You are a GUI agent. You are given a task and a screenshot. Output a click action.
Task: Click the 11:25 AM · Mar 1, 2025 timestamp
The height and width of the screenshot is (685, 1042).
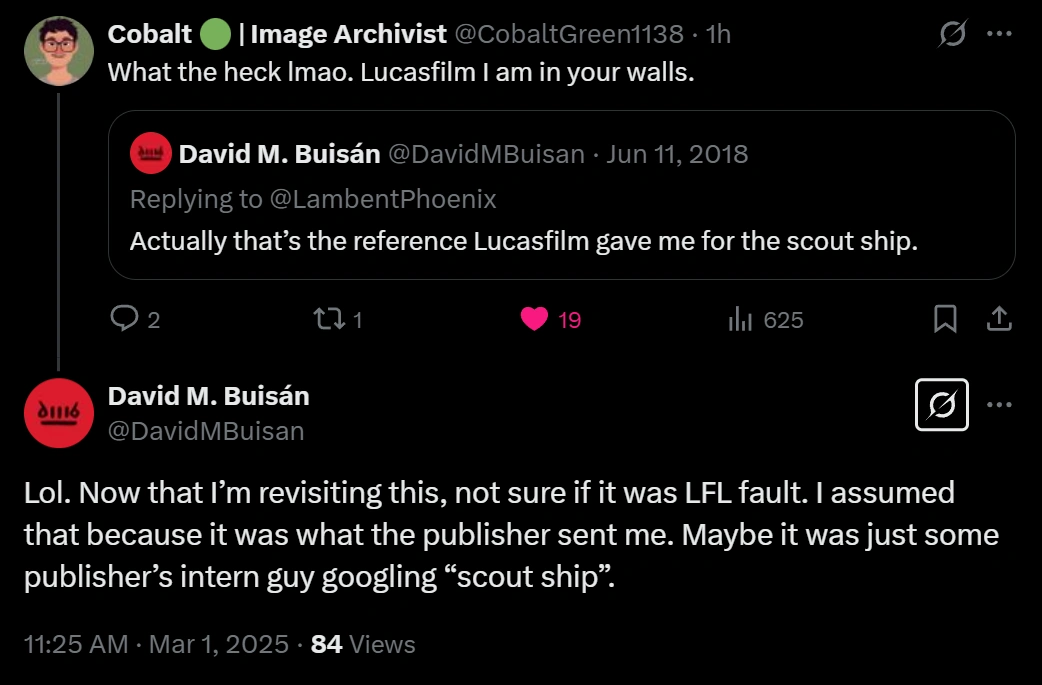[155, 644]
